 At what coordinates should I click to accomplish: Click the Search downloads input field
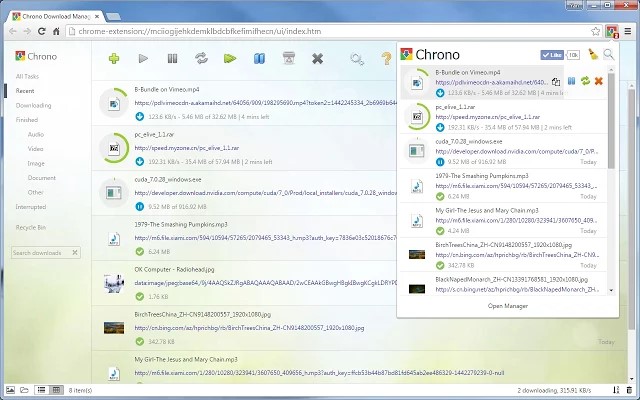(x=50, y=253)
